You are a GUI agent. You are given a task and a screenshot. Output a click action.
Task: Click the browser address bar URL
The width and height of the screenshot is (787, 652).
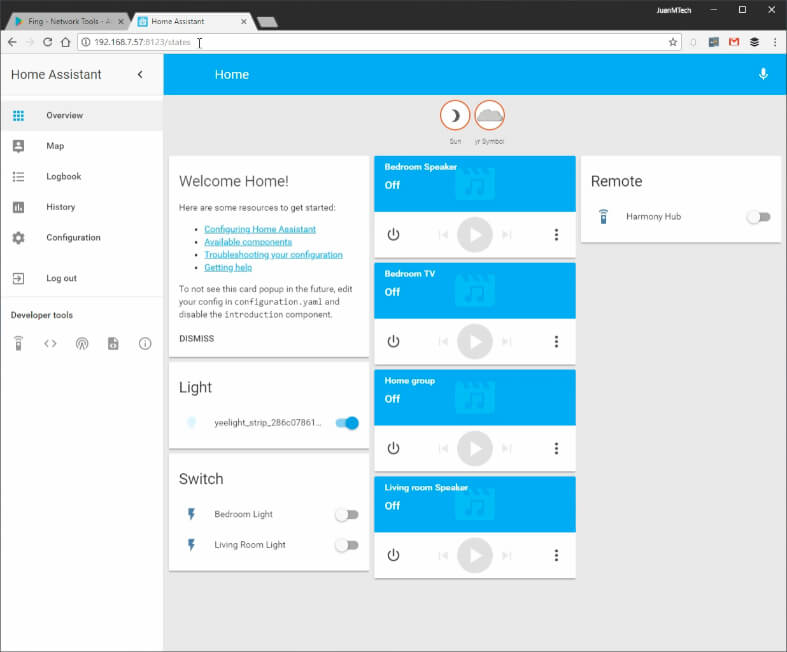[143, 42]
